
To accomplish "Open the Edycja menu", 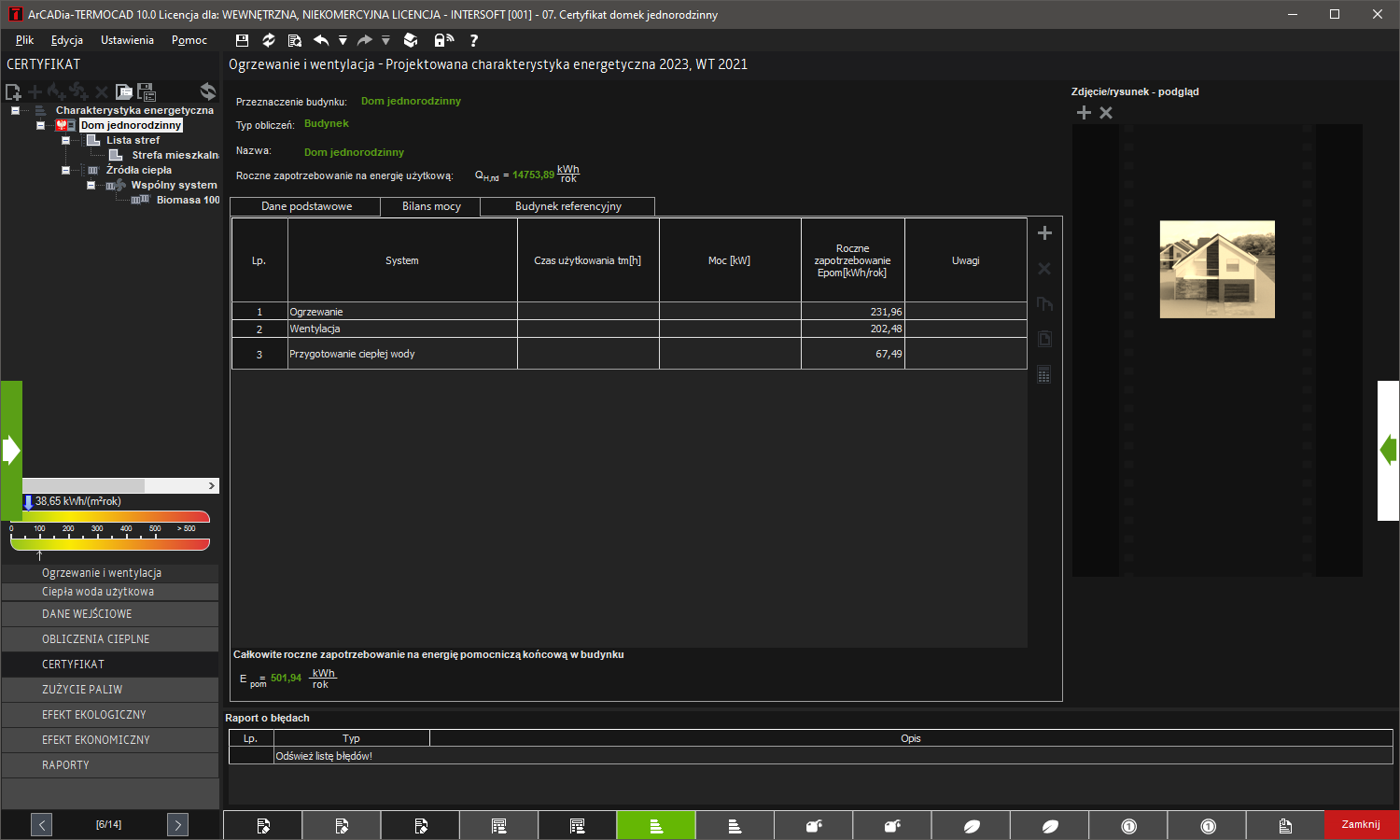I will 67,40.
